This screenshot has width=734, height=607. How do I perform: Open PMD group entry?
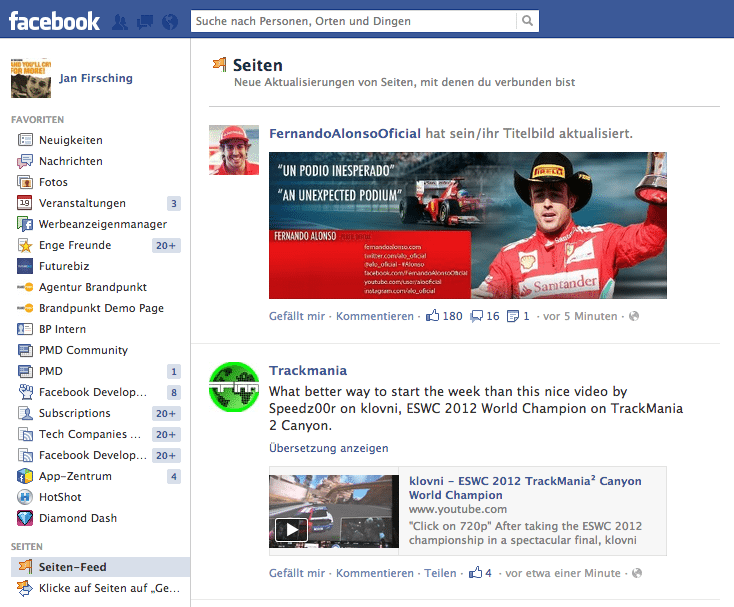tap(51, 371)
